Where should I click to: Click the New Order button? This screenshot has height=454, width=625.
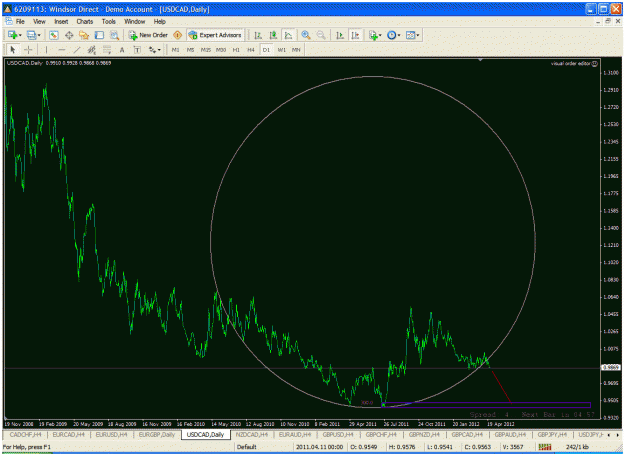point(148,35)
